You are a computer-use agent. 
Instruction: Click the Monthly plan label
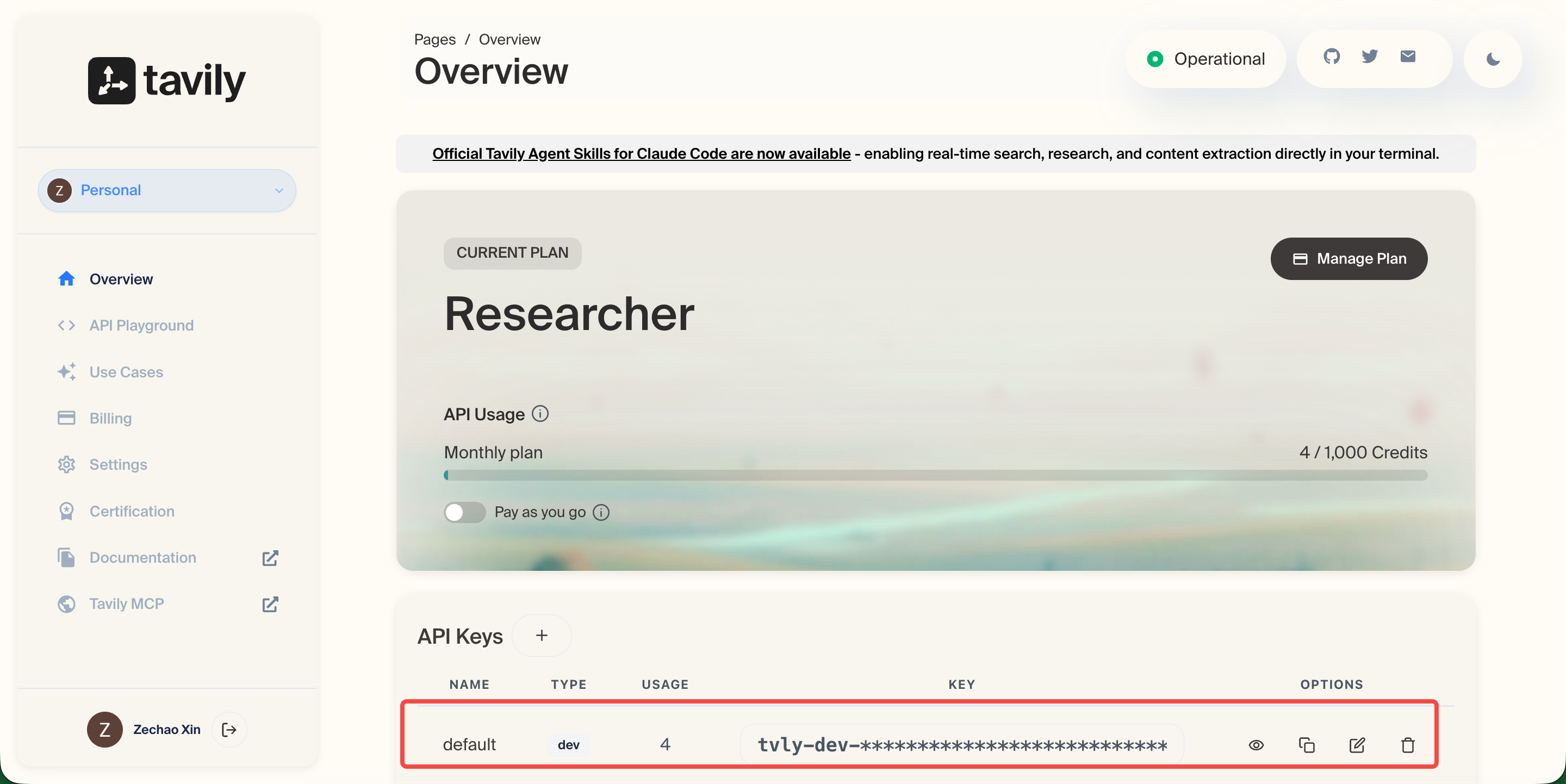tap(493, 452)
